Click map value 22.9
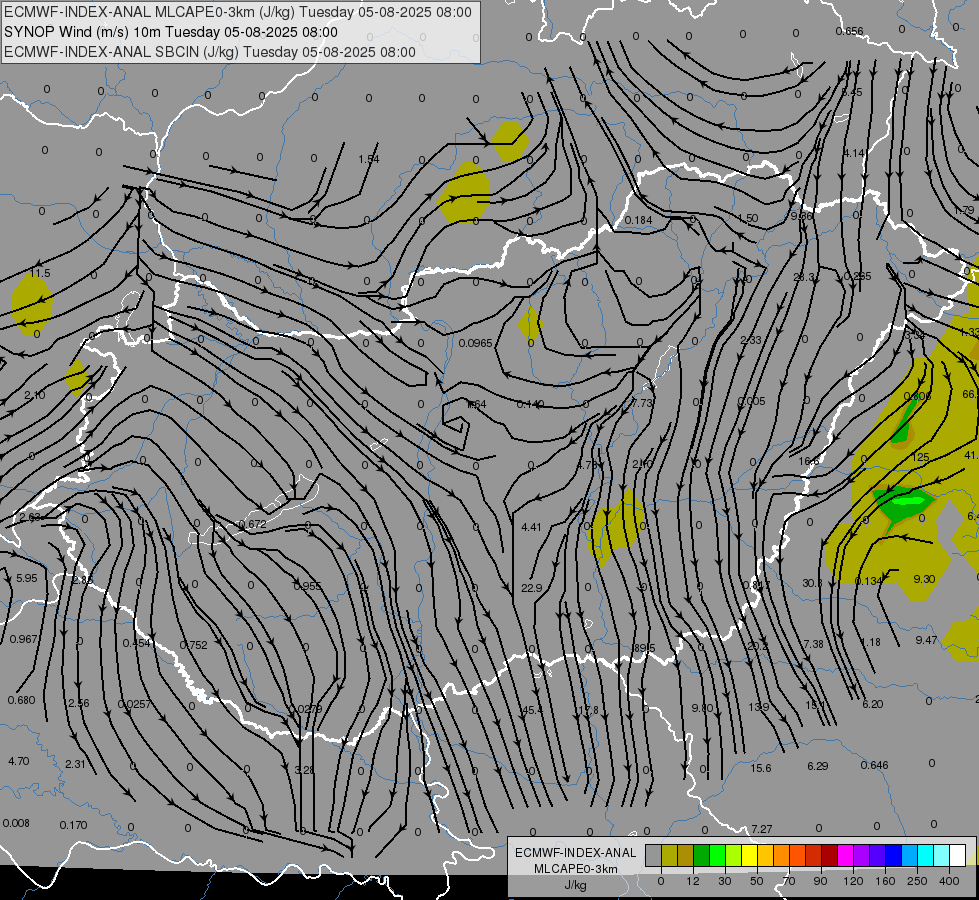The width and height of the screenshot is (979, 900). (531, 588)
